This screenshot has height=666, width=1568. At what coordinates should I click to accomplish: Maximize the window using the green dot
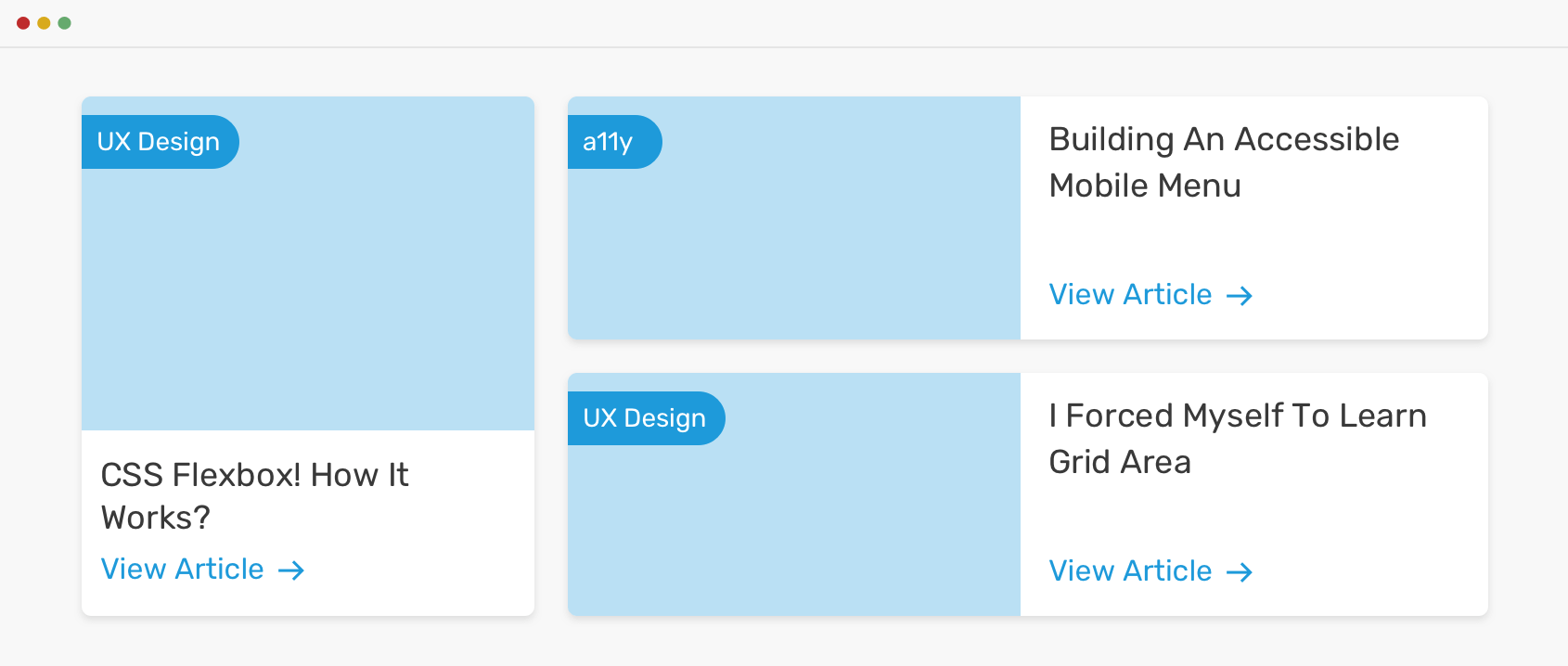click(x=64, y=23)
